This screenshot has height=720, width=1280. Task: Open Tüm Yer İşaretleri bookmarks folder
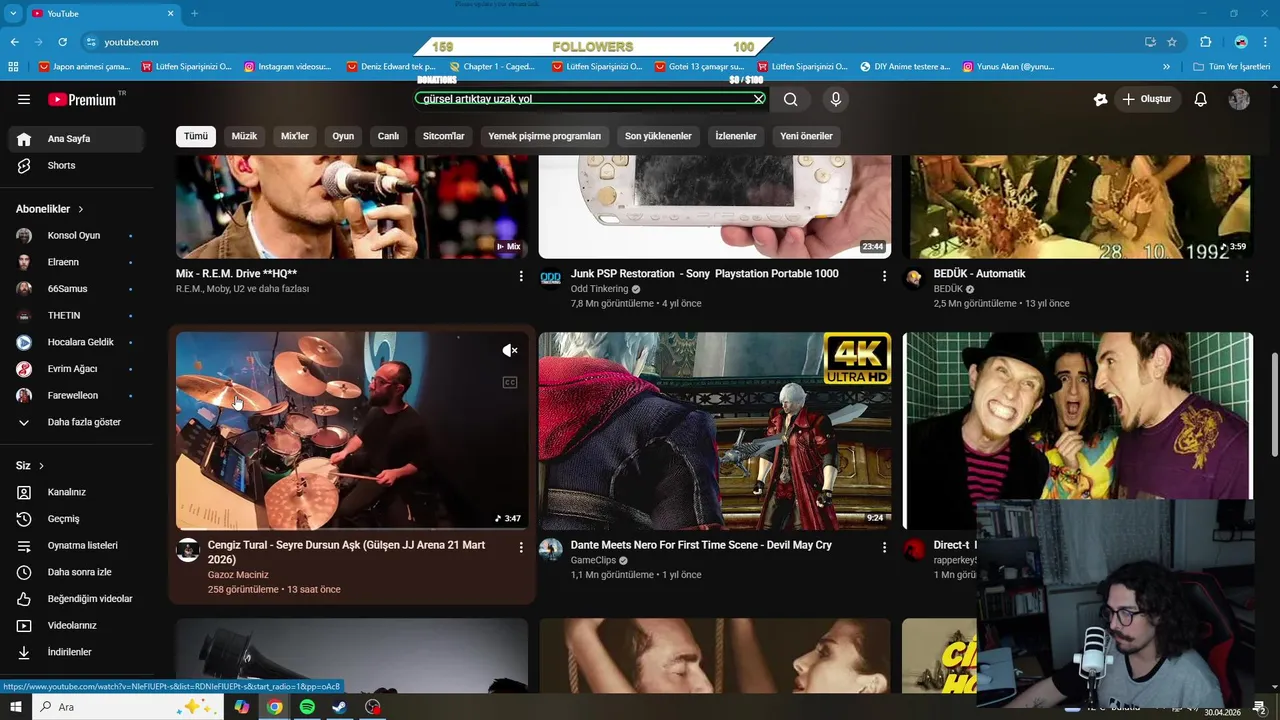tap(1232, 67)
